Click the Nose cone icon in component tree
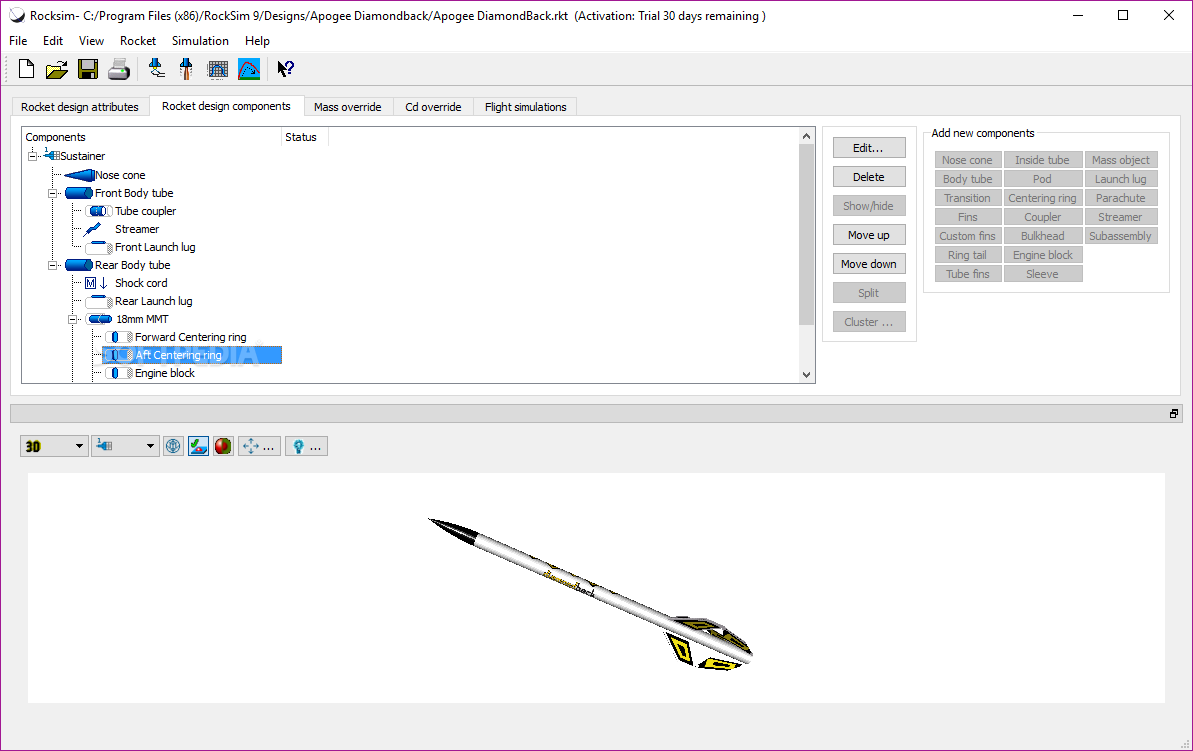The height and width of the screenshot is (751, 1193). 79,175
